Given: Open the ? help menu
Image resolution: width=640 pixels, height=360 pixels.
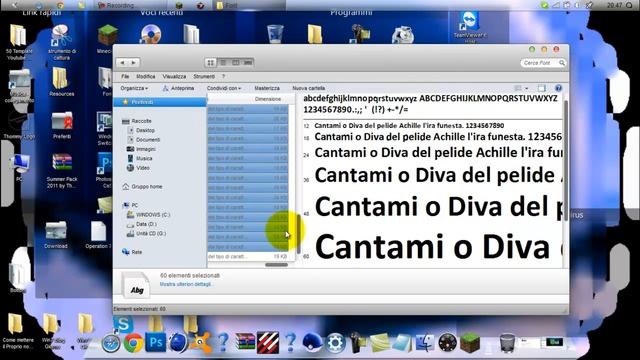Looking at the screenshot, I should click(x=223, y=76).
